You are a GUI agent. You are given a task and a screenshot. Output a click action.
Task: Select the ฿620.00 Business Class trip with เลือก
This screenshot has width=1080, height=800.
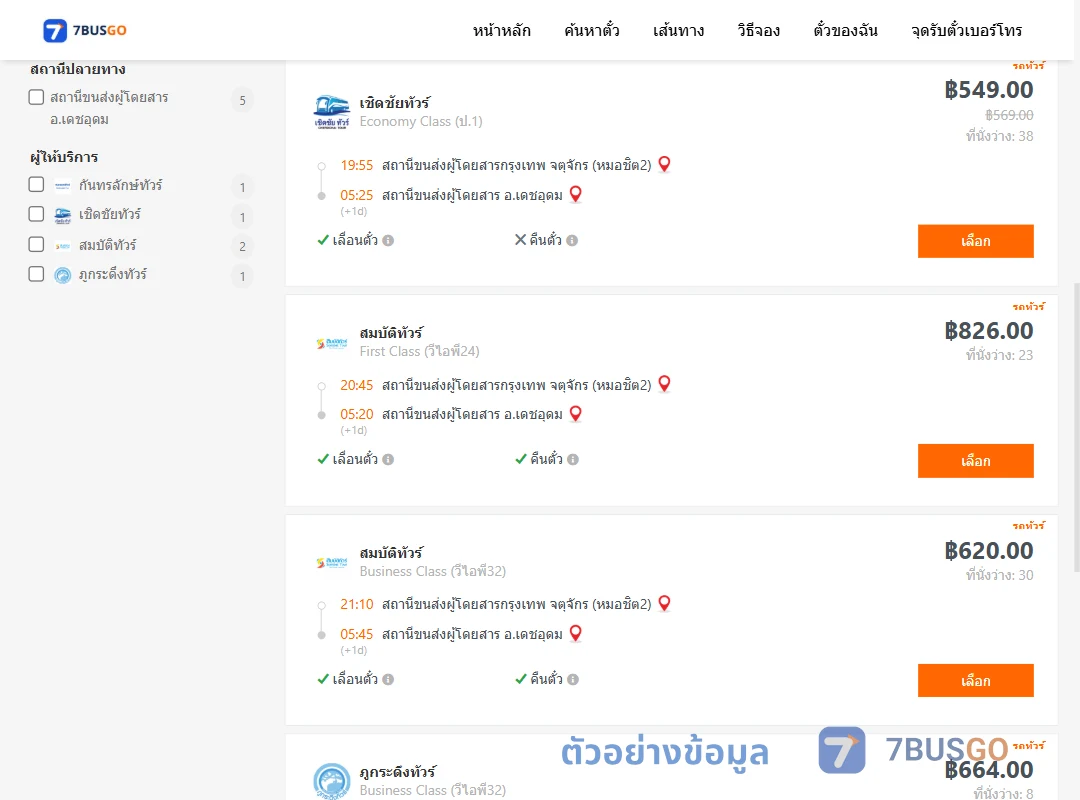tap(975, 681)
